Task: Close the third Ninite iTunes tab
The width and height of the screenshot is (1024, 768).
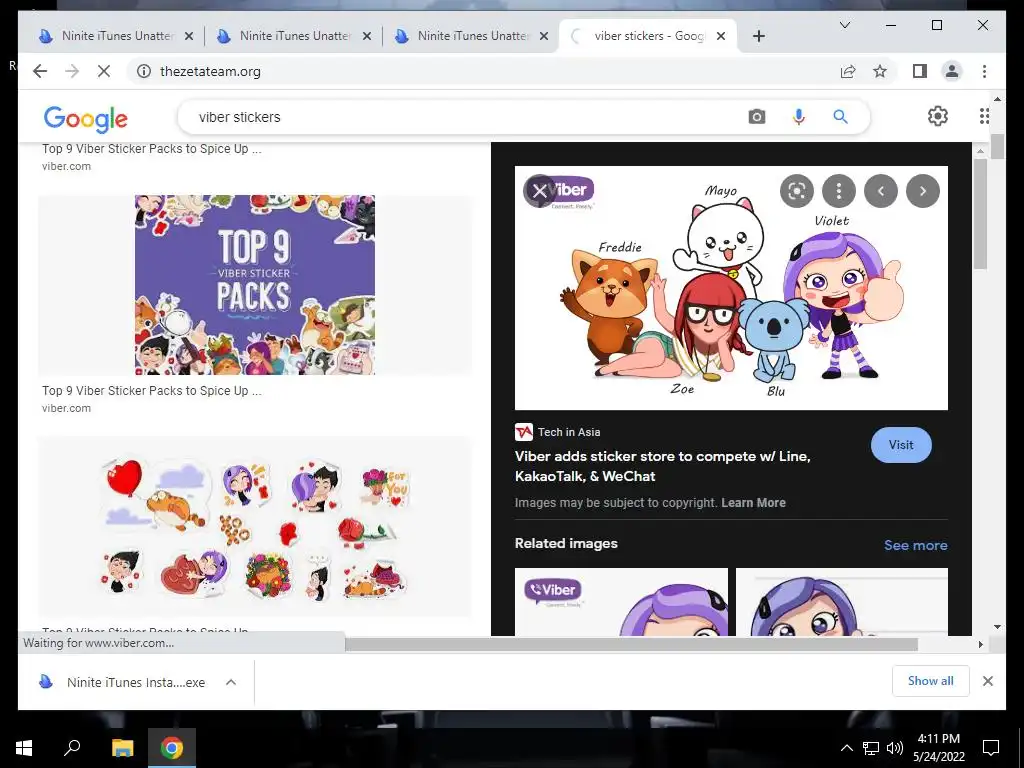Action: pyautogui.click(x=543, y=36)
